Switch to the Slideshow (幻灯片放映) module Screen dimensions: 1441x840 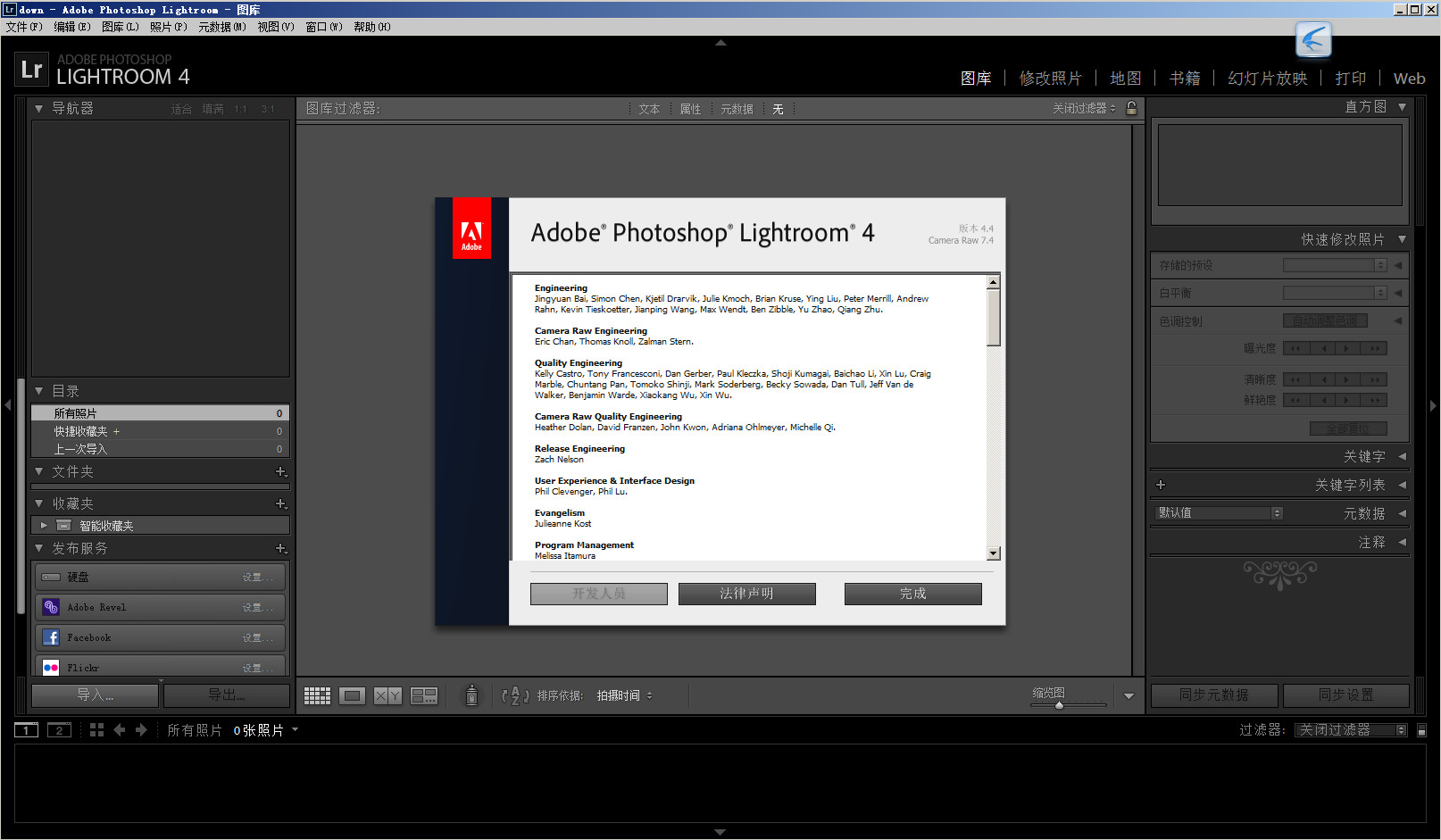pyautogui.click(x=1268, y=79)
